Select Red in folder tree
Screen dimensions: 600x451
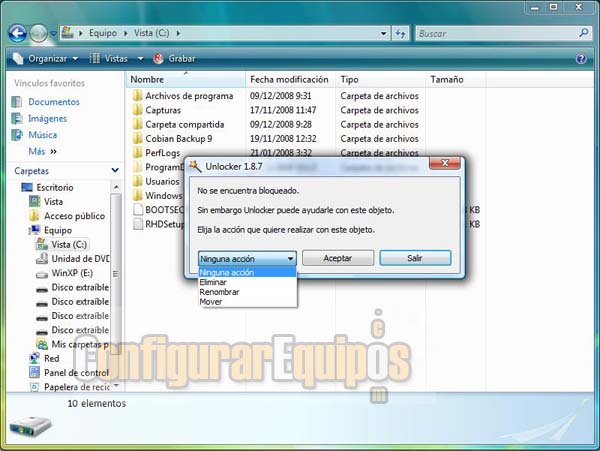coord(51,358)
